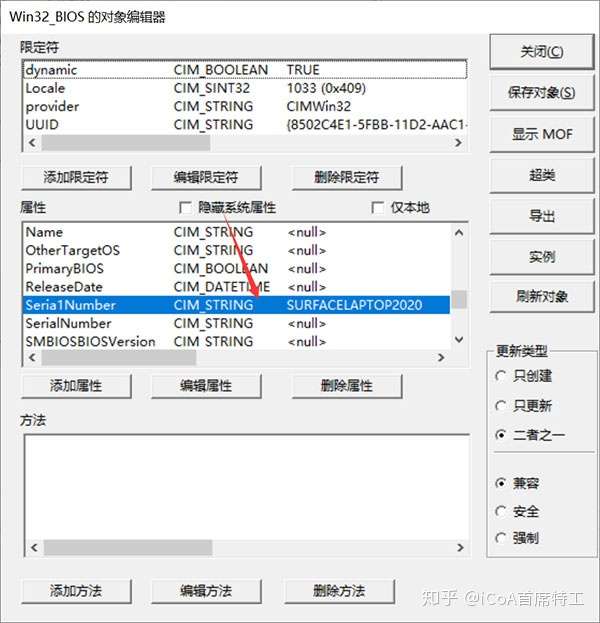Image resolution: width=600 pixels, height=623 pixels.
Task: Enable the 仅本地 checkbox
Action: (377, 207)
